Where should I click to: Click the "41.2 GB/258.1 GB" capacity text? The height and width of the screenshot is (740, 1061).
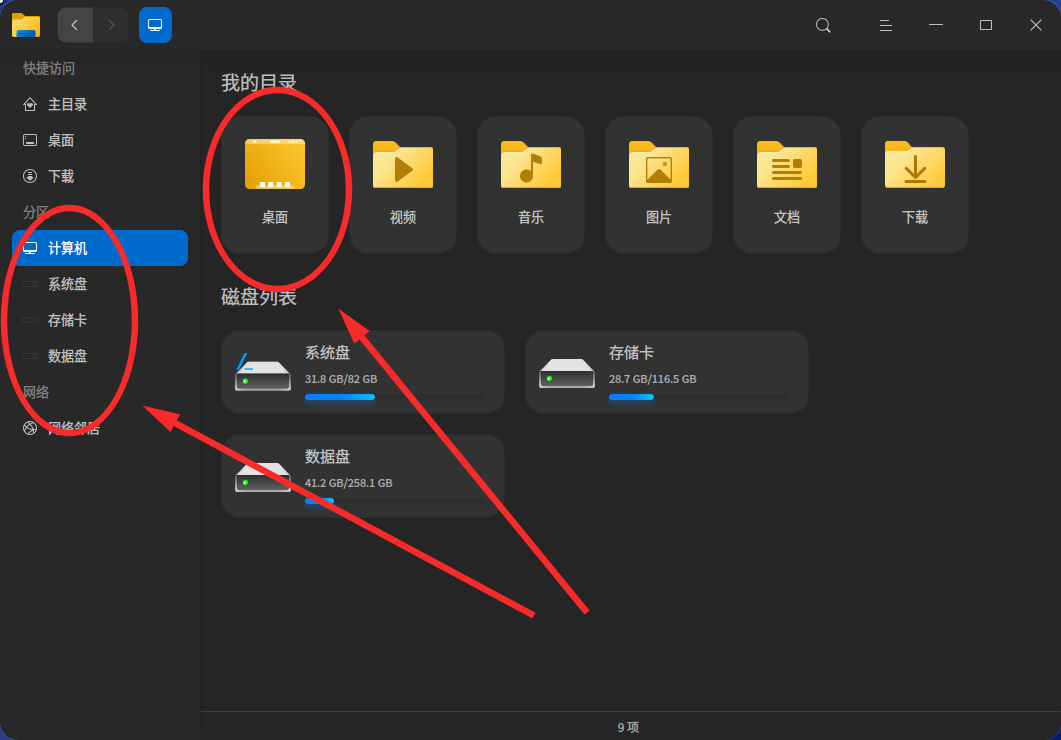click(348, 483)
